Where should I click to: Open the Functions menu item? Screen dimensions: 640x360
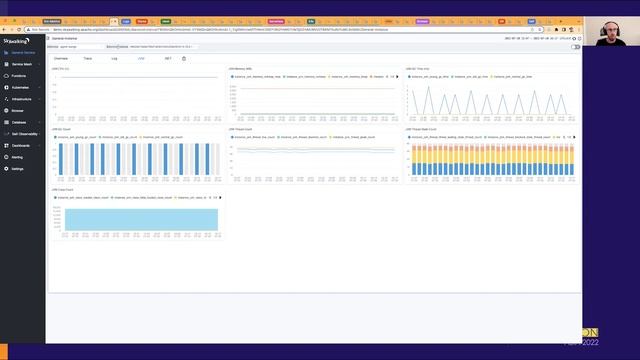point(19,76)
